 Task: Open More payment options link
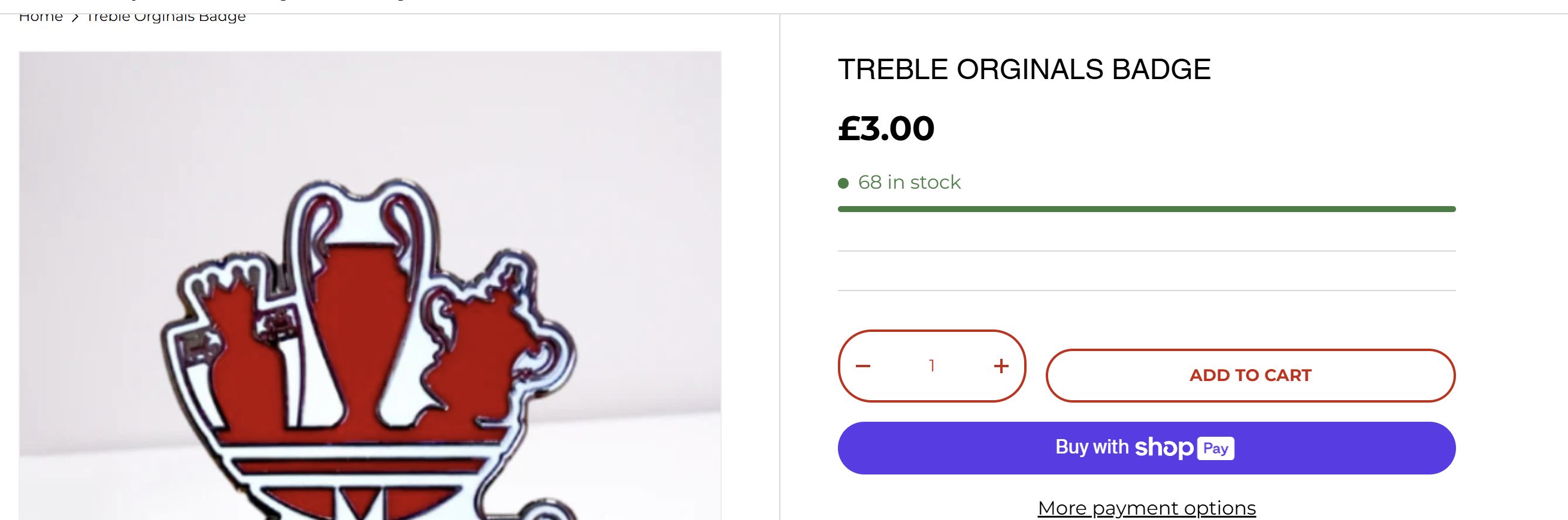(1146, 508)
